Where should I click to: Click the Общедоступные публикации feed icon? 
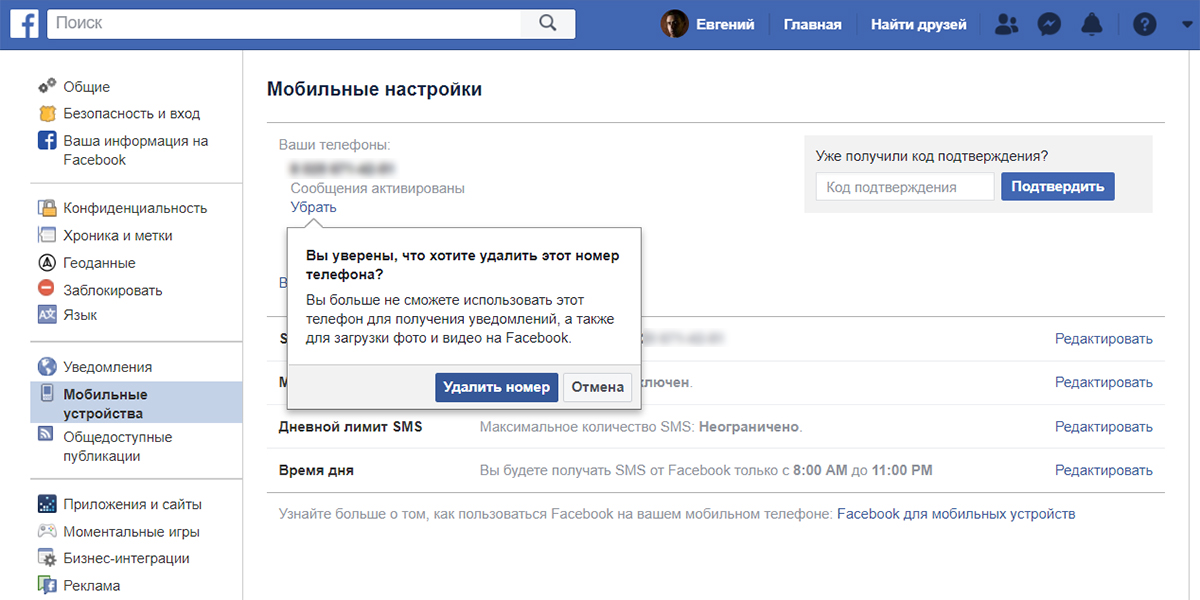[x=47, y=435]
